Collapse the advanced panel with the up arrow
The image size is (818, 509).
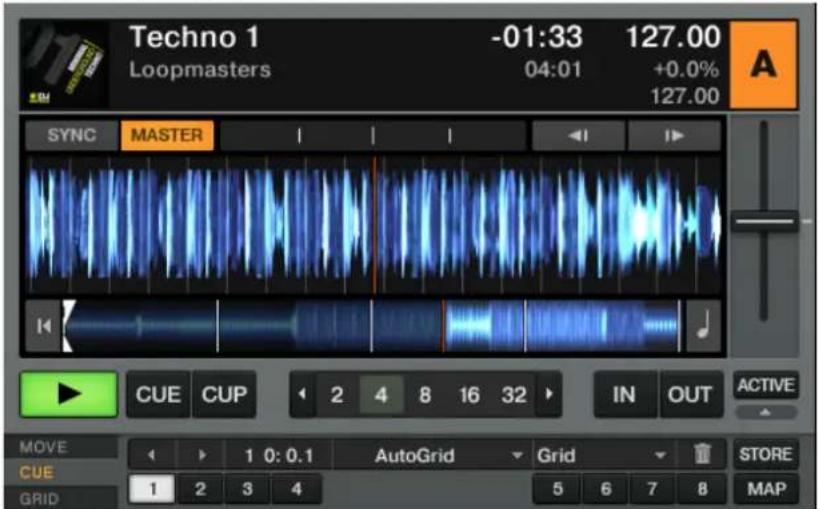tap(766, 412)
